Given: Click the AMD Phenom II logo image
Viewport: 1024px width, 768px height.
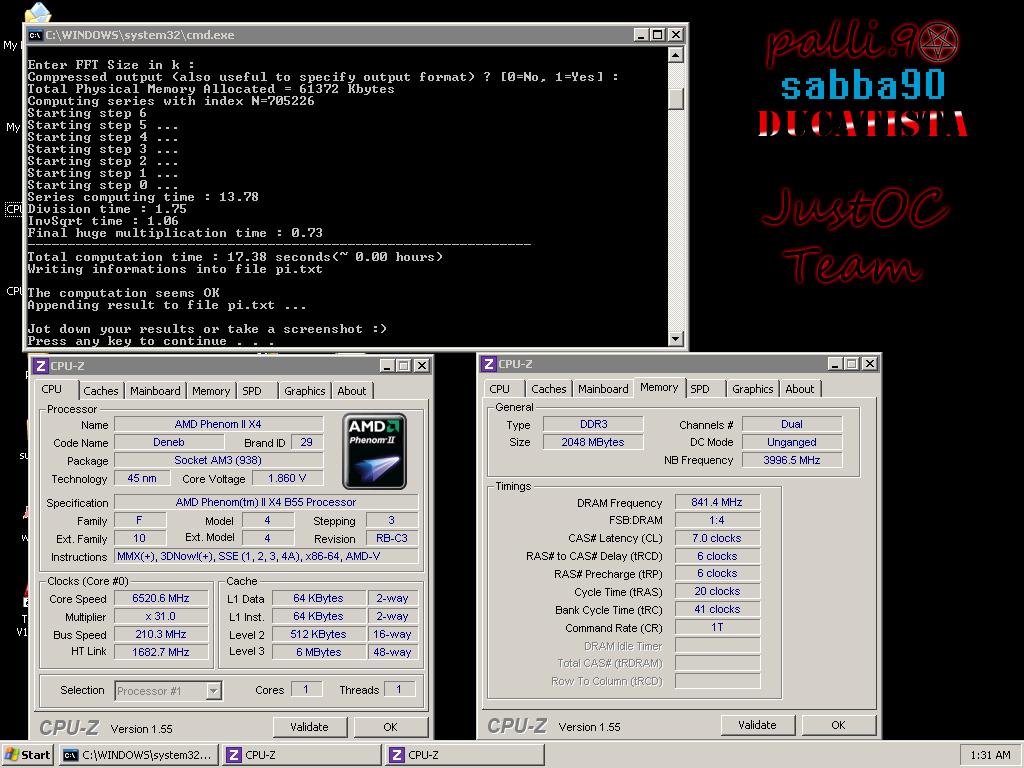Looking at the screenshot, I should click(x=374, y=451).
